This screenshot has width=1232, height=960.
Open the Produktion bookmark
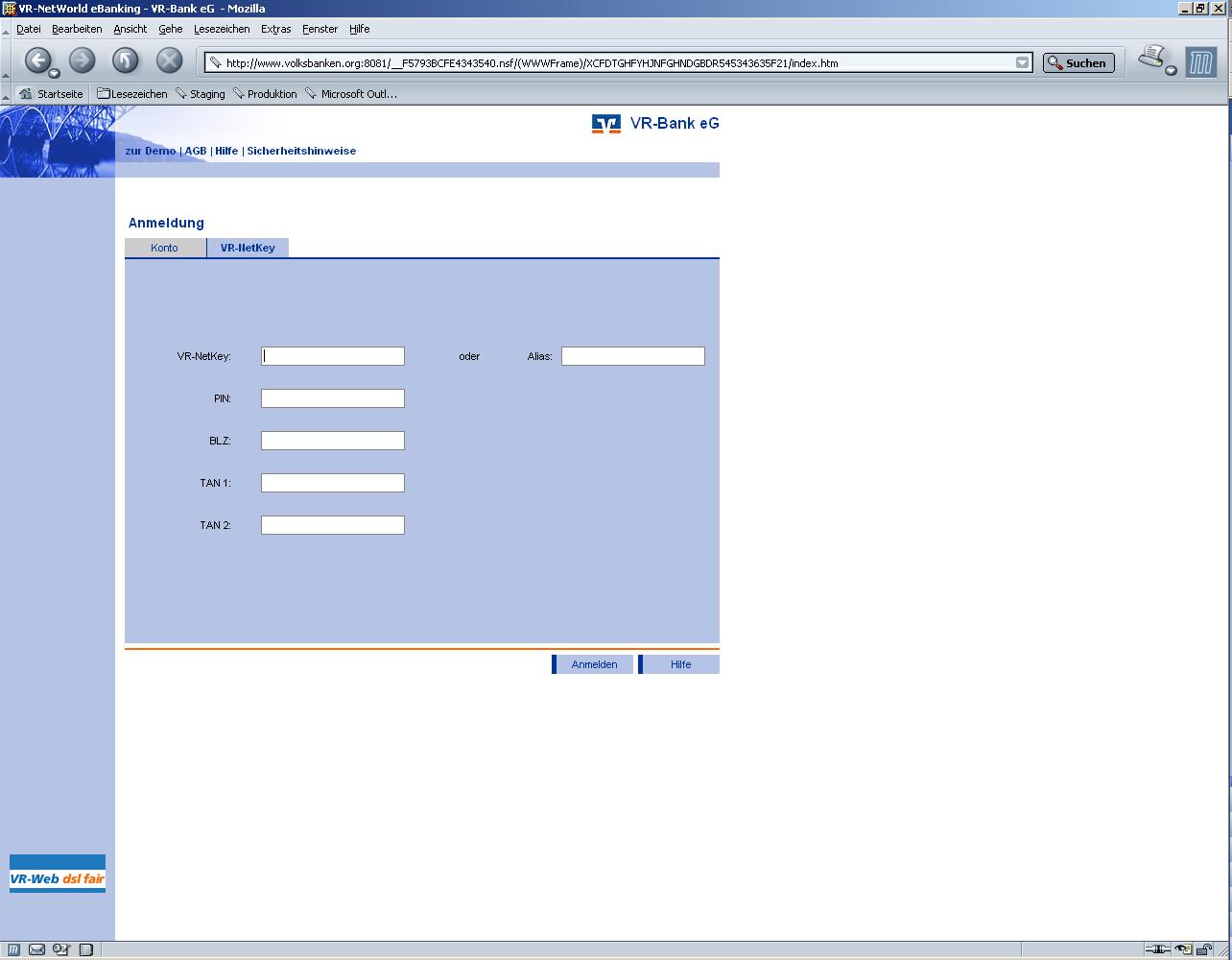(x=265, y=94)
